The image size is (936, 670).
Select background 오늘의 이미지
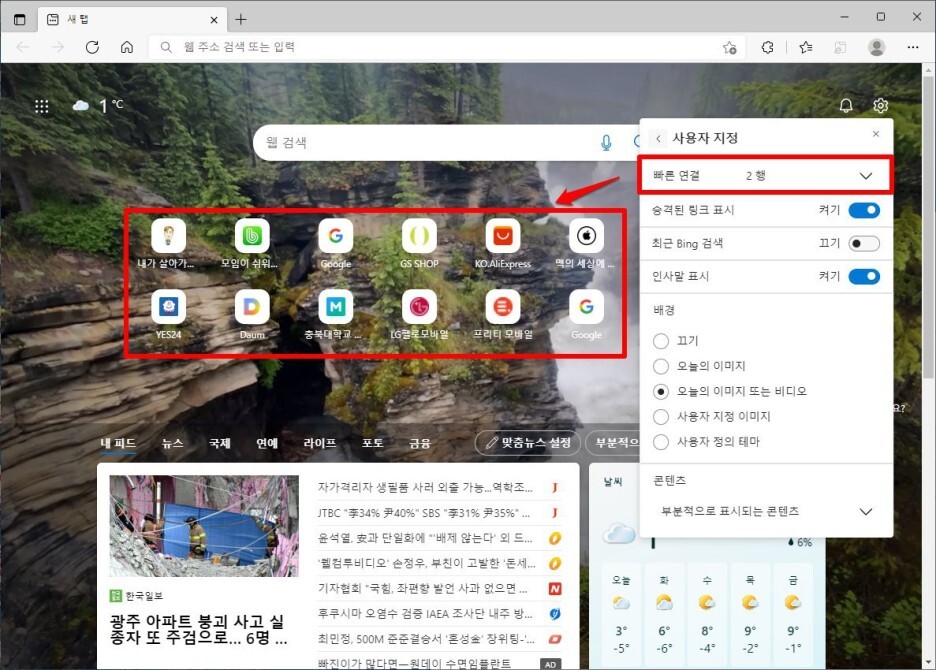661,366
